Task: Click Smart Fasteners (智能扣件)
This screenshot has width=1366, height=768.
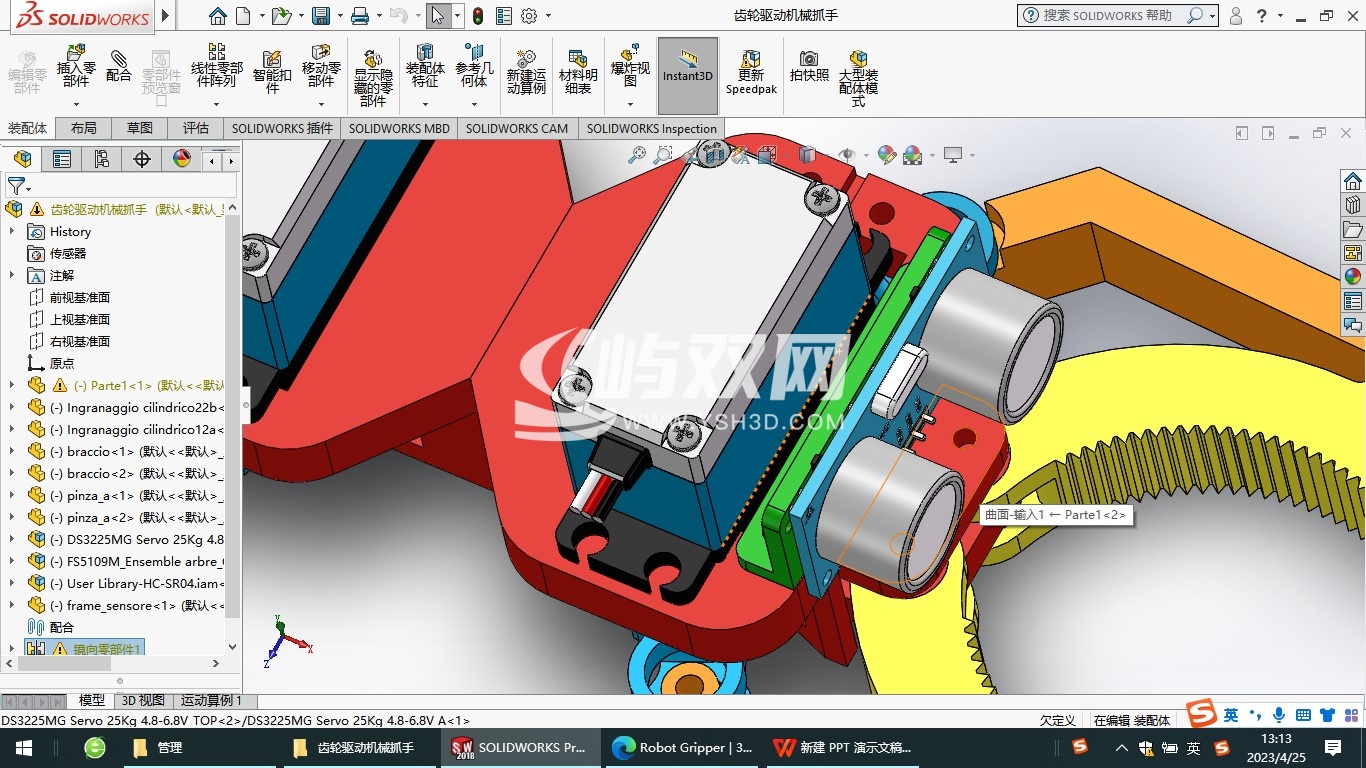Action: [x=272, y=72]
